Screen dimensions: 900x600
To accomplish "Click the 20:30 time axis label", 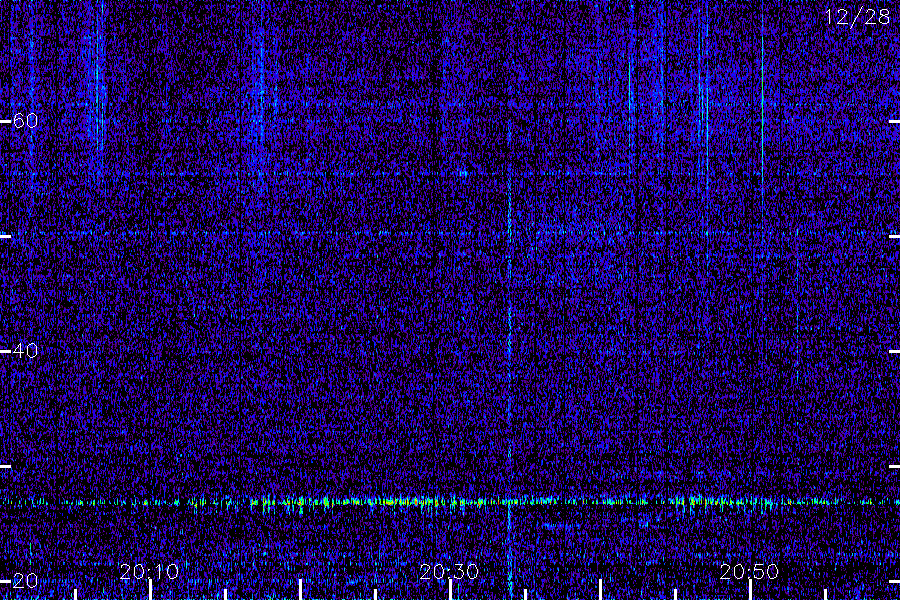I will (449, 572).
